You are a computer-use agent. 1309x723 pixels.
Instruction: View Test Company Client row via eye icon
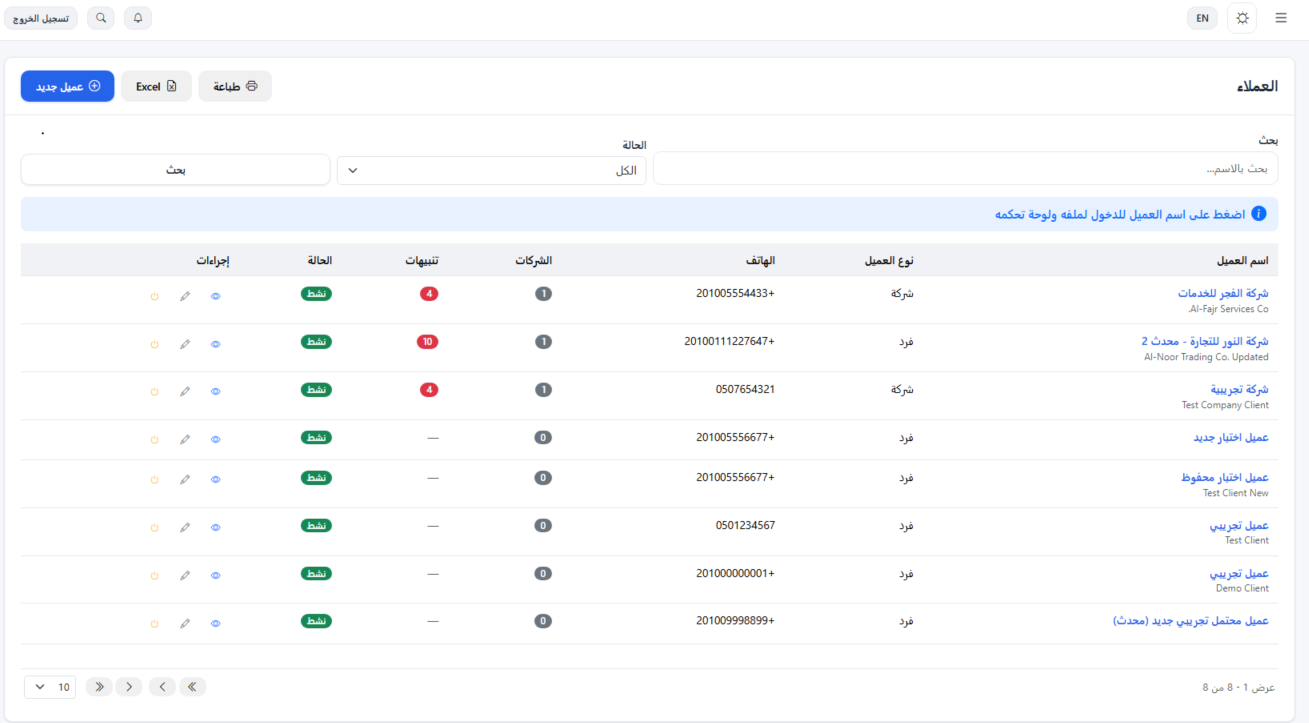[x=216, y=392]
